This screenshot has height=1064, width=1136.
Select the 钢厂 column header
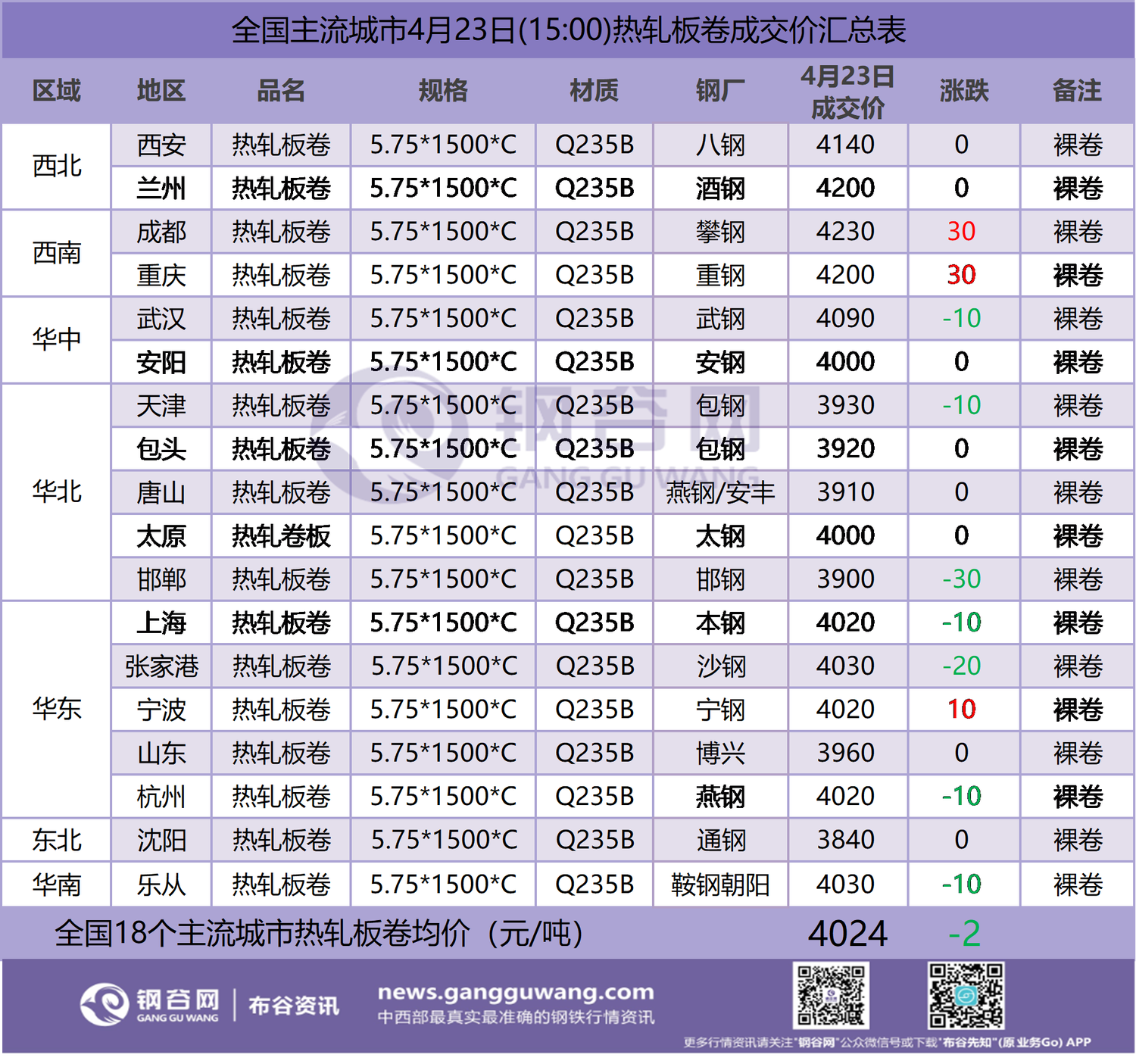click(x=720, y=91)
